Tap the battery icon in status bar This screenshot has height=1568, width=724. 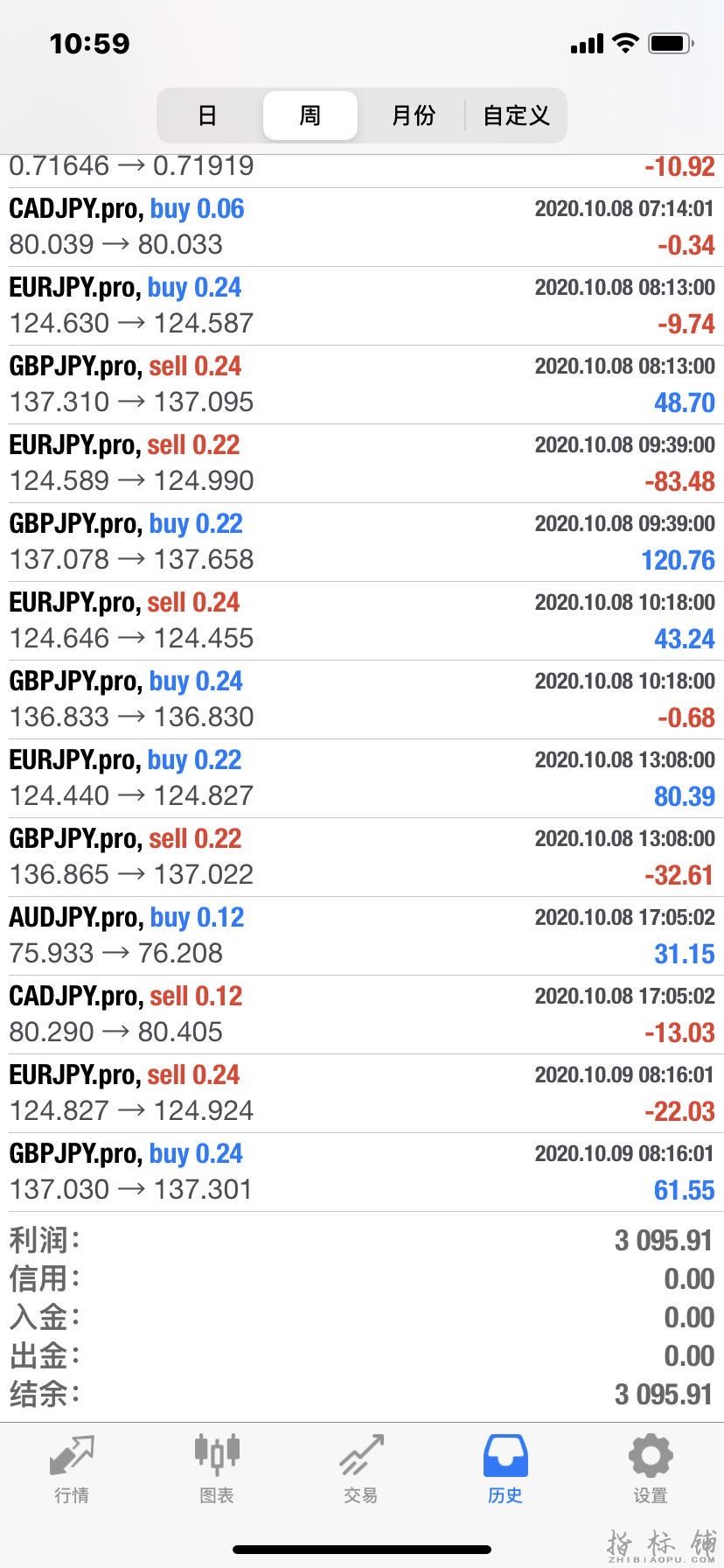click(x=672, y=43)
